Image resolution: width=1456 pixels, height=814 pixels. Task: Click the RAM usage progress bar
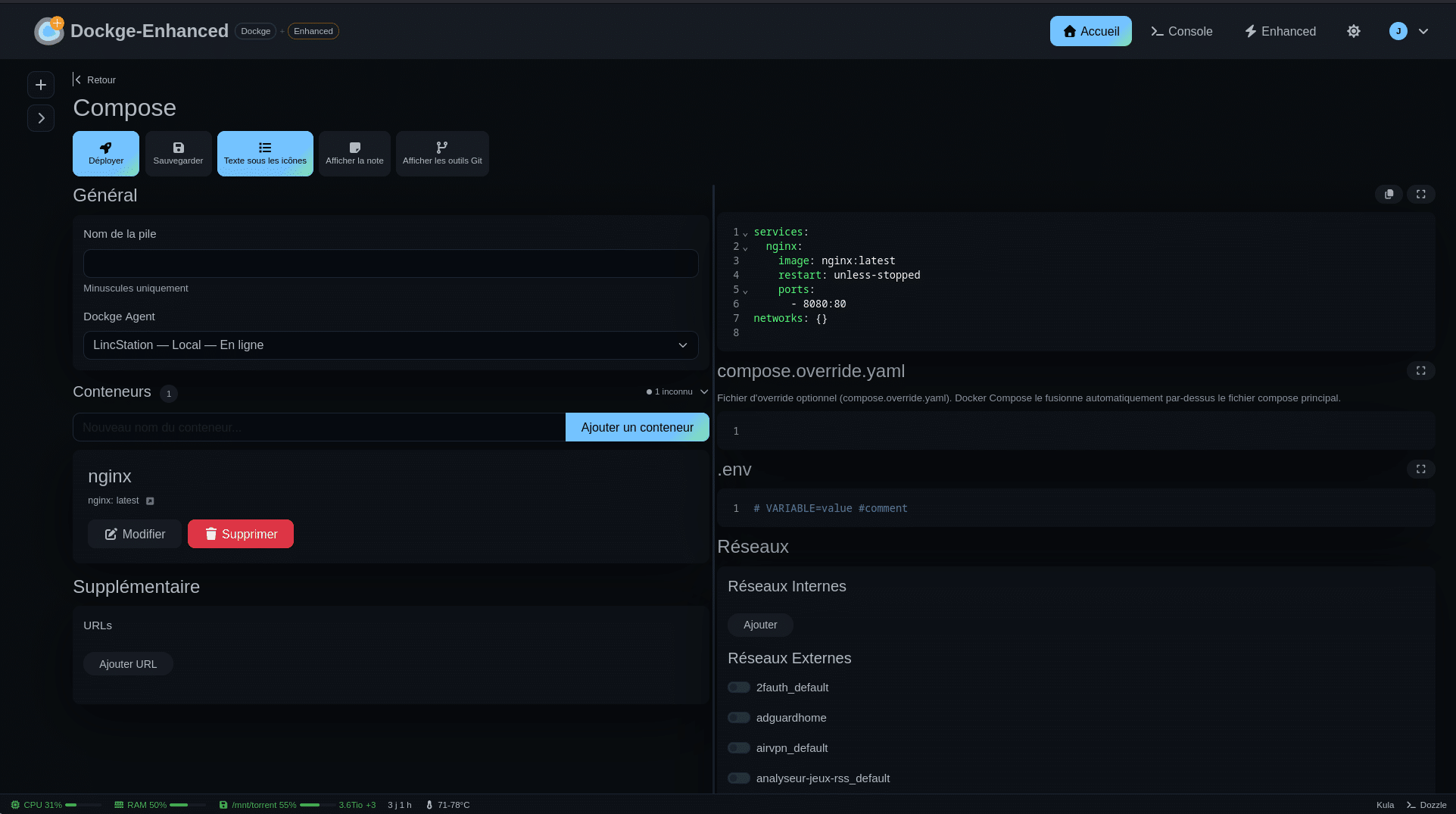tap(188, 805)
